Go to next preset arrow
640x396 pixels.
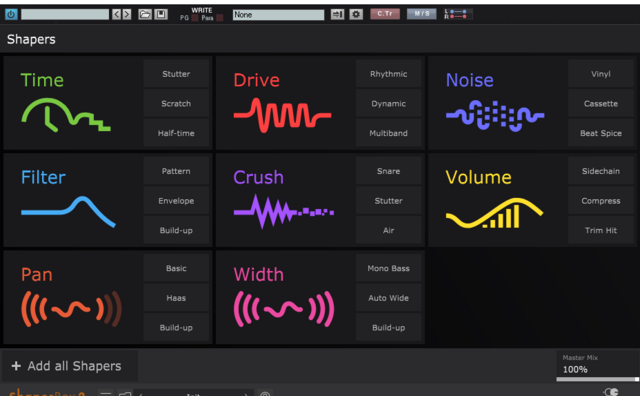coord(127,15)
